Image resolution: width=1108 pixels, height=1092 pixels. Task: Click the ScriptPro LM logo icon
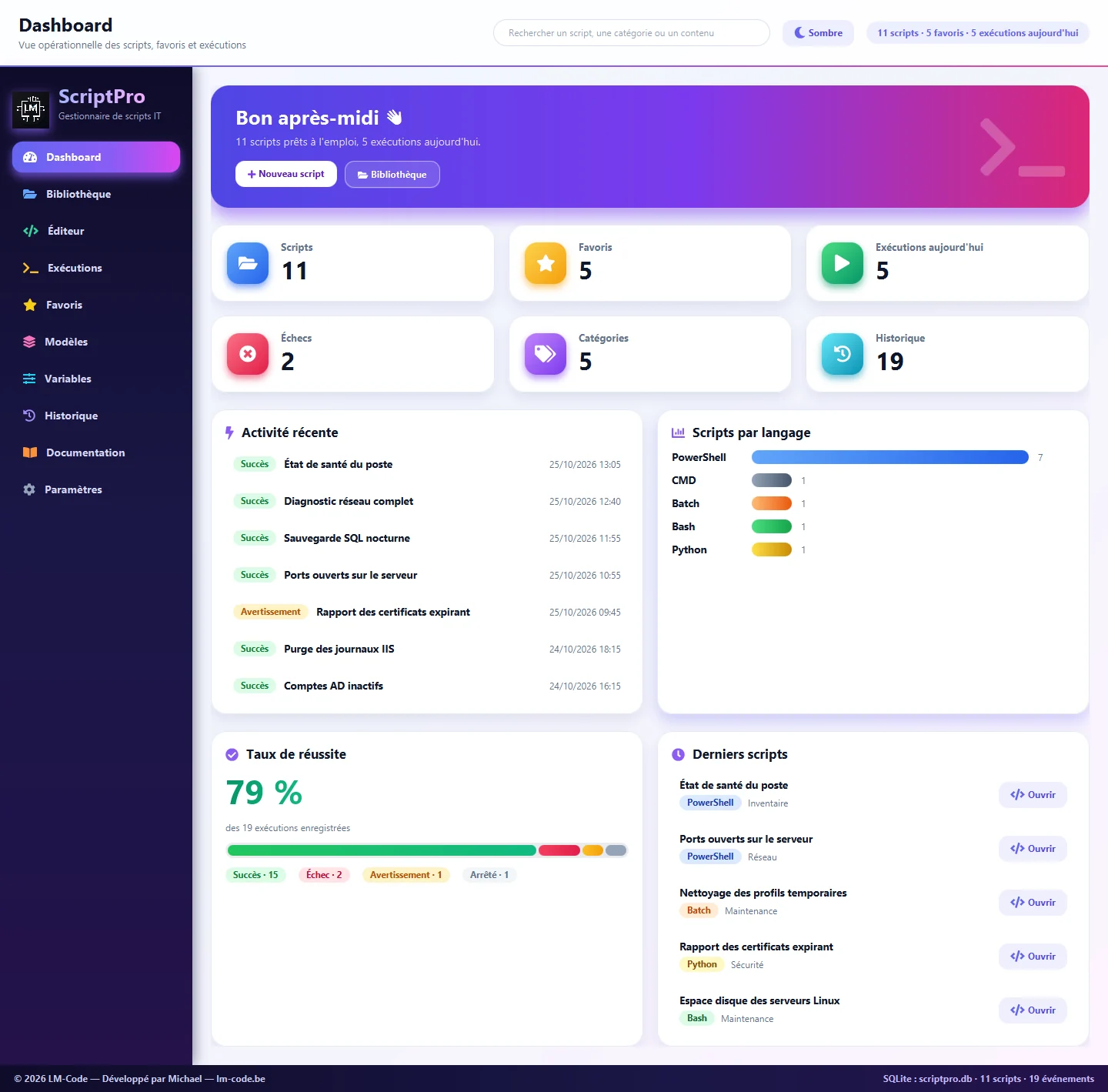pos(31,109)
